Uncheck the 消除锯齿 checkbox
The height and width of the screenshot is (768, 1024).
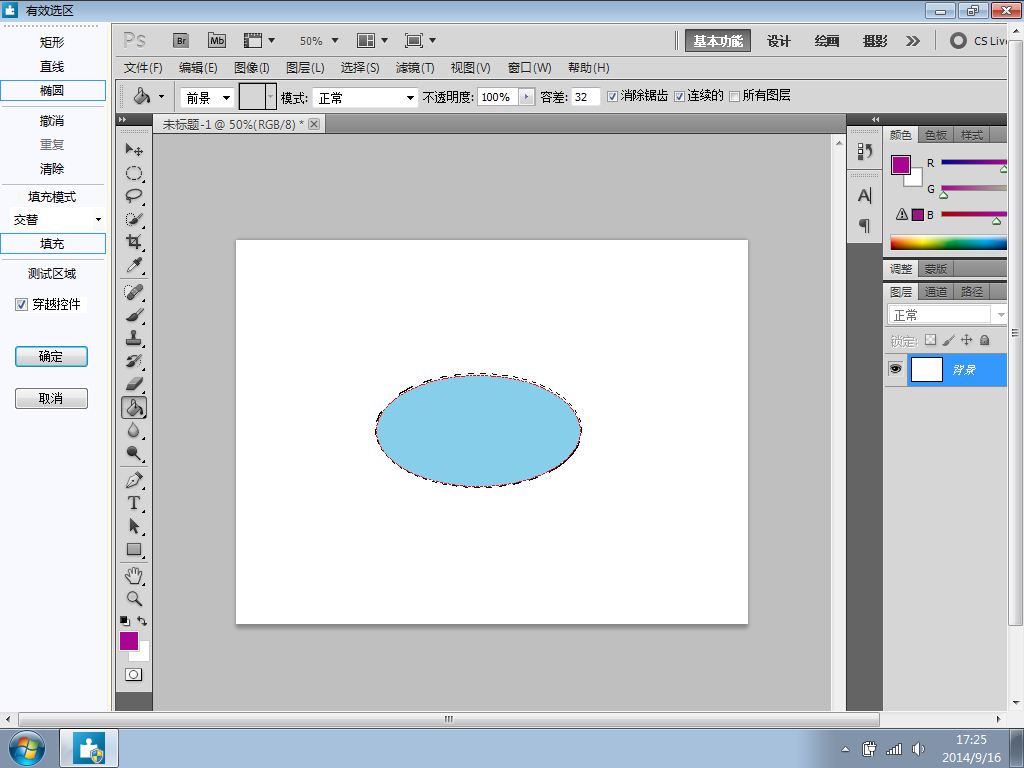click(x=613, y=97)
